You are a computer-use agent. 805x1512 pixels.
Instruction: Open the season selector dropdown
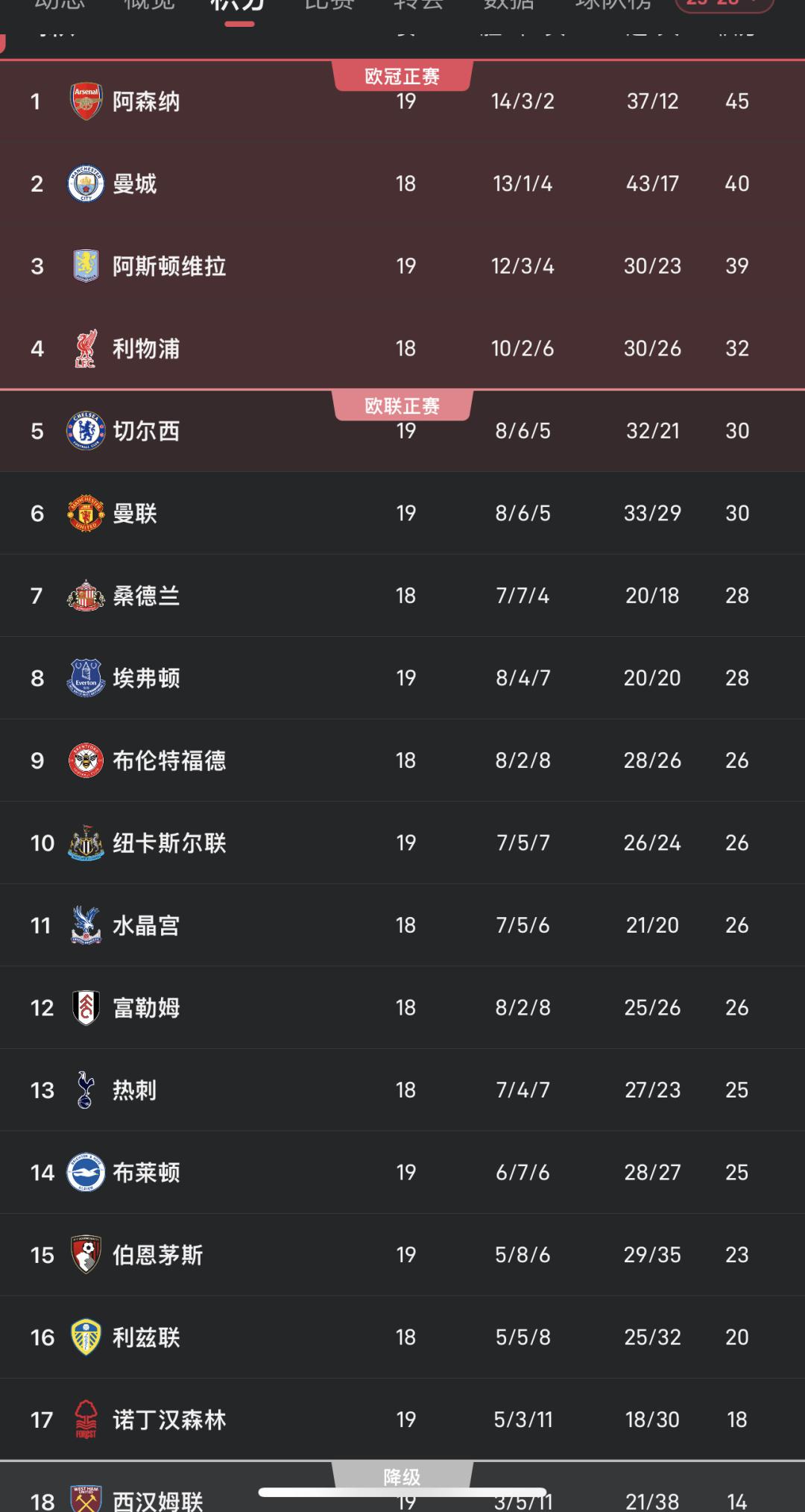[723, 4]
